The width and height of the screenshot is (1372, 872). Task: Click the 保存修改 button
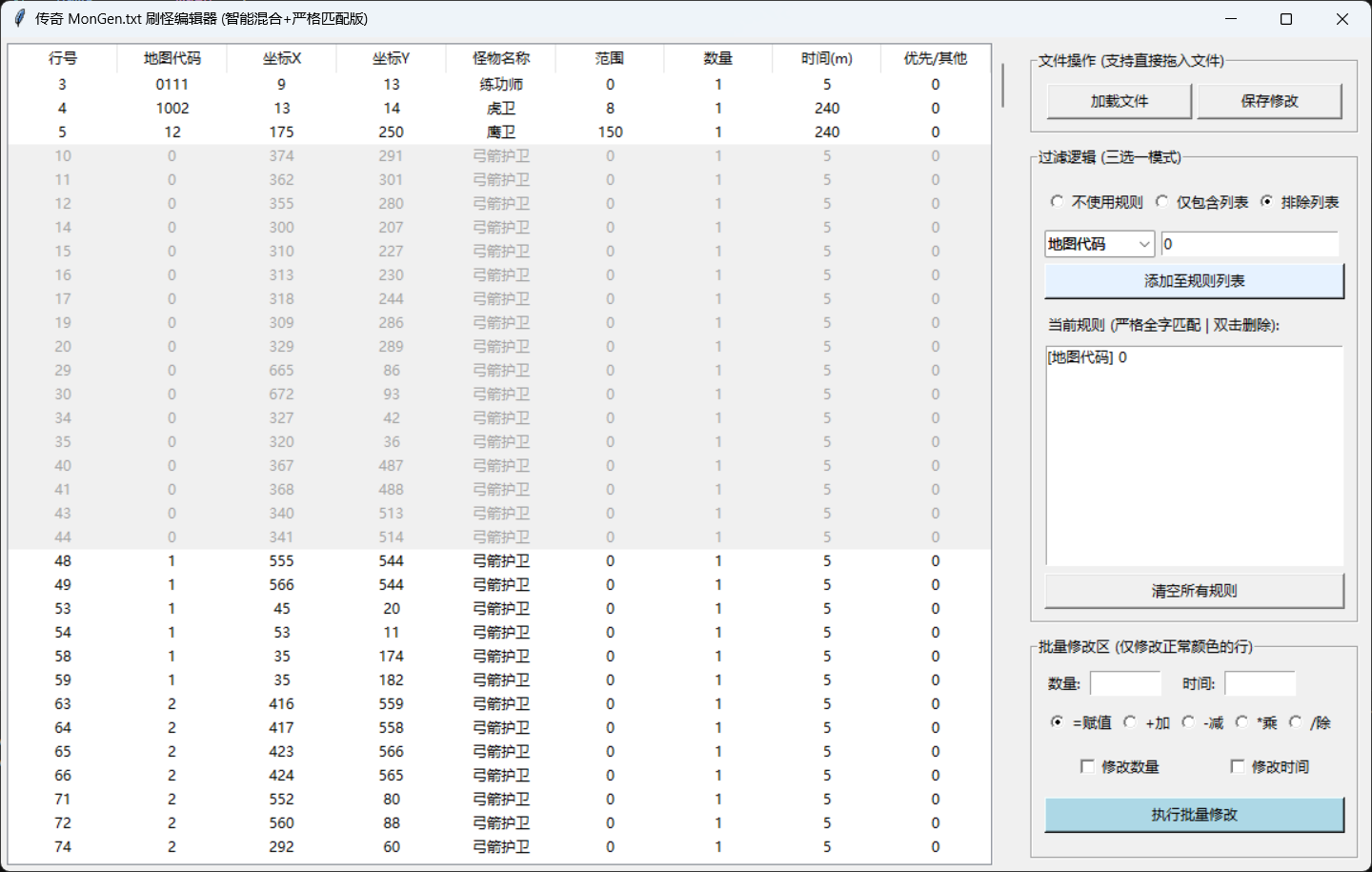point(1269,101)
